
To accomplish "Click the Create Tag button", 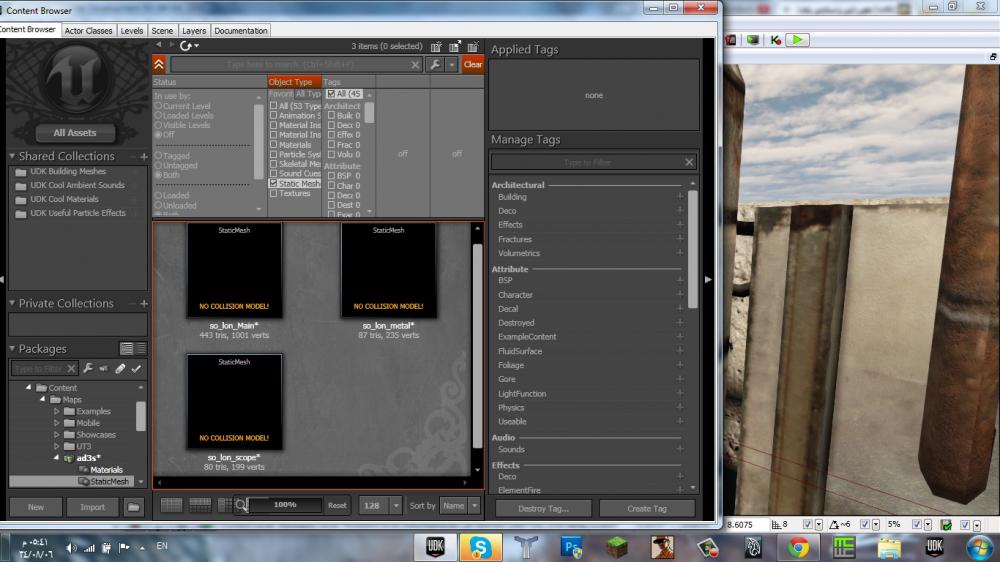I will [x=647, y=508].
